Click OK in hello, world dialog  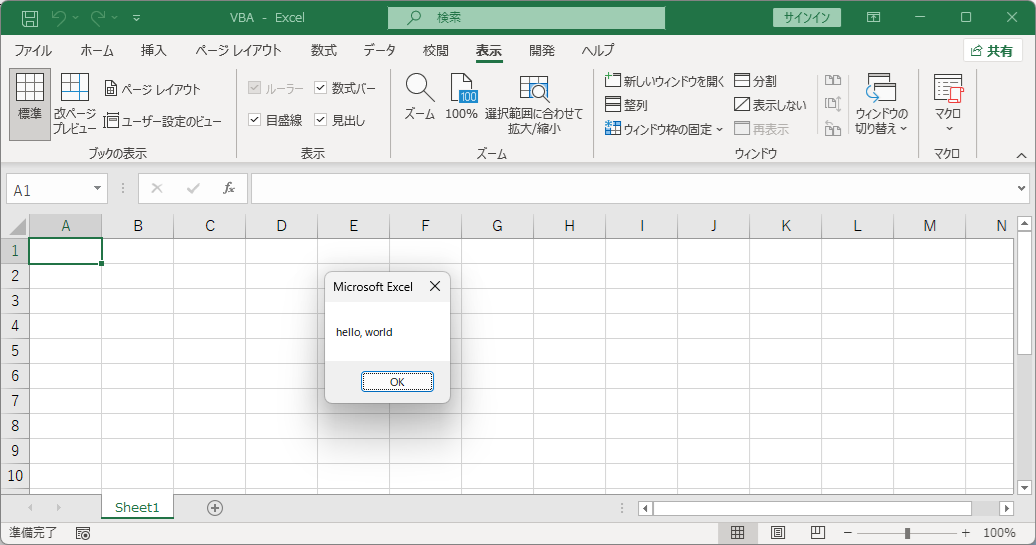point(397,382)
